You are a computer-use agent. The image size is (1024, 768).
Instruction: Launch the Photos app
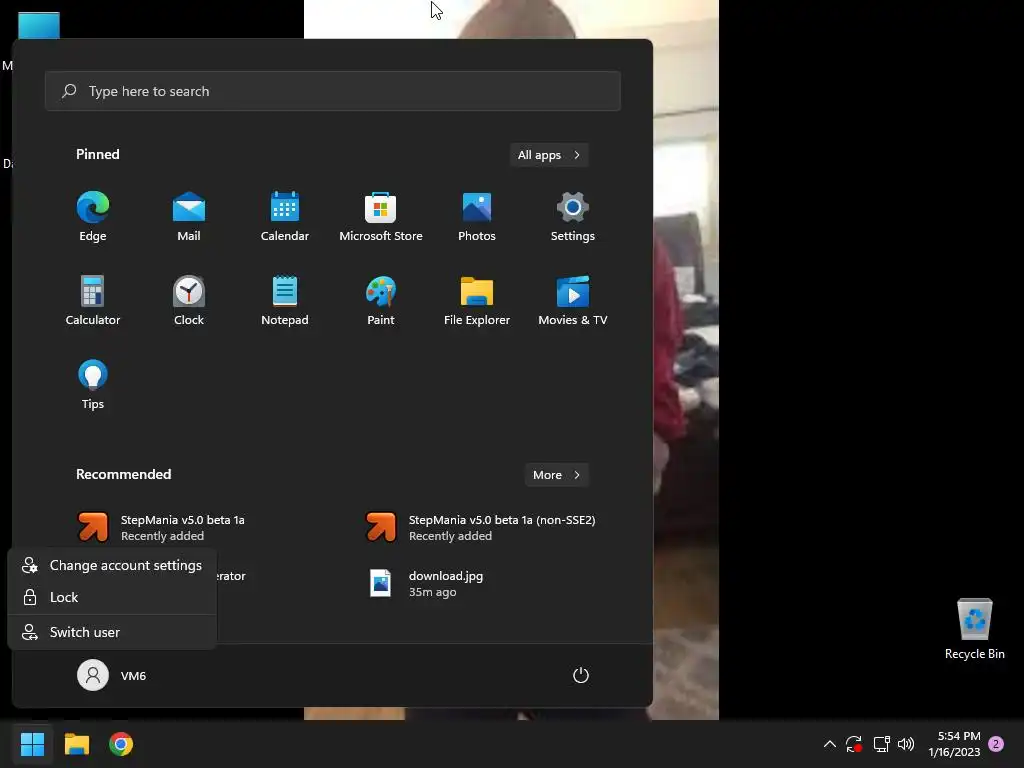pos(477,217)
